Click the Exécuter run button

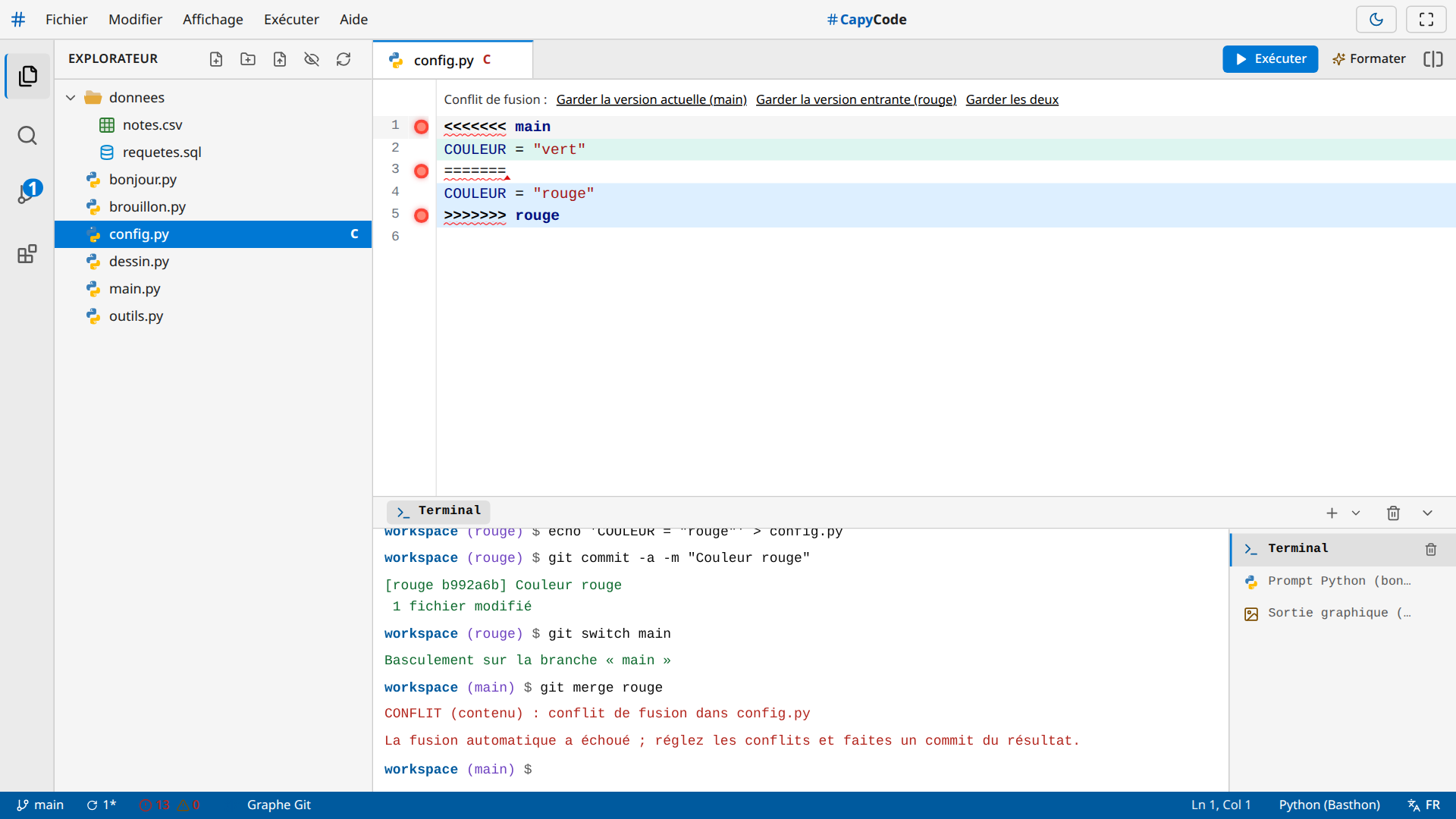coord(1270,59)
